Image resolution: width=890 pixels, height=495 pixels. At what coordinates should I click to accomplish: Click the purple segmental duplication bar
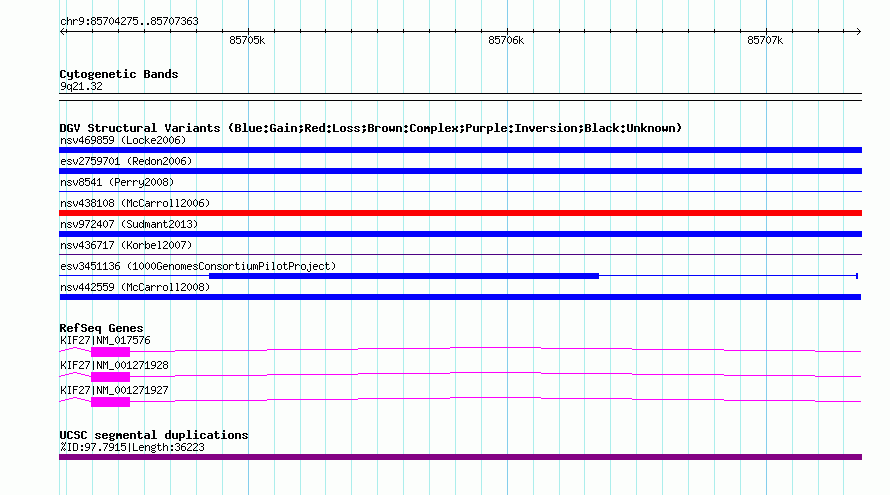460,457
